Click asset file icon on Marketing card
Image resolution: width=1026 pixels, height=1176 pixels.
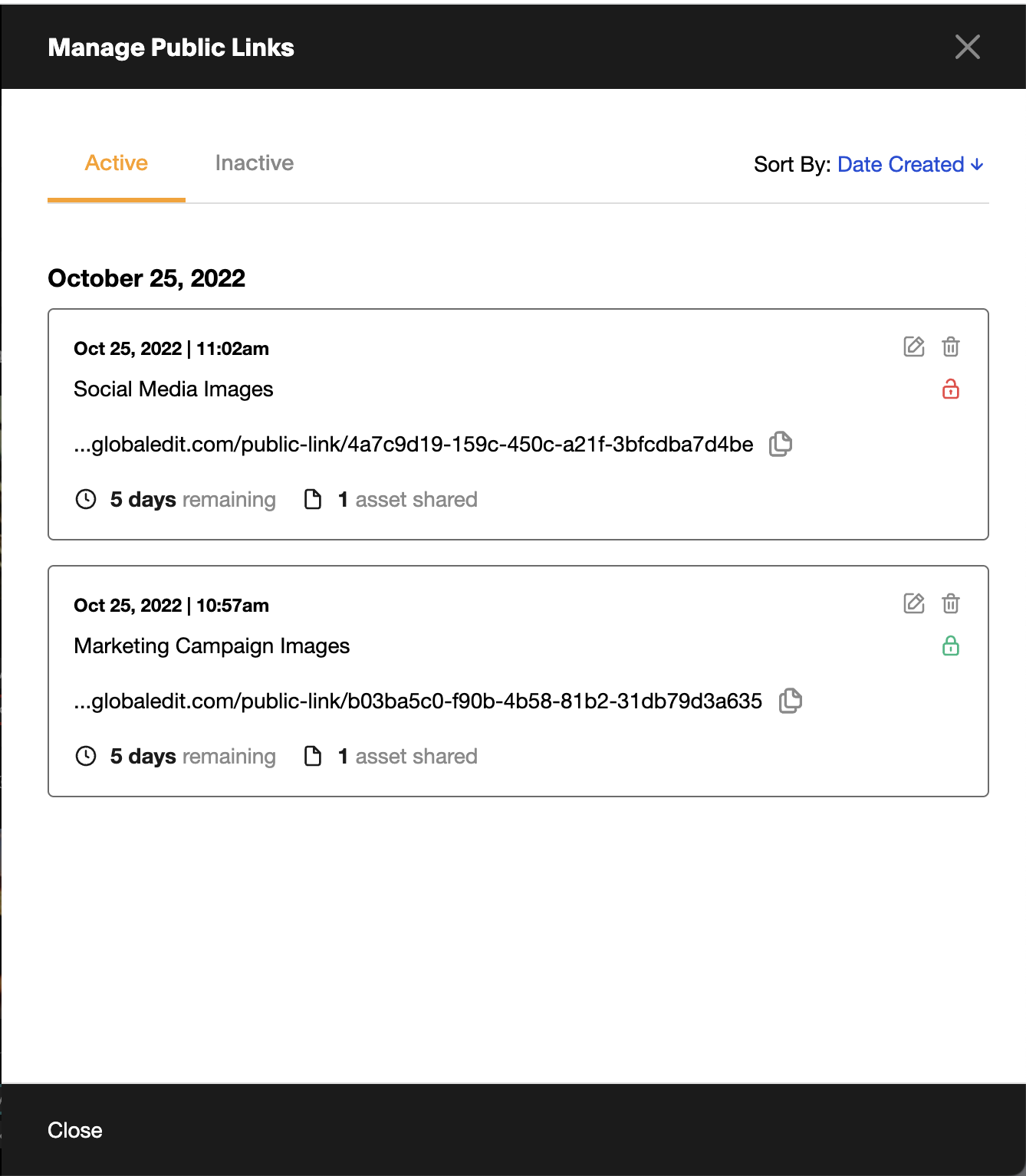(313, 757)
